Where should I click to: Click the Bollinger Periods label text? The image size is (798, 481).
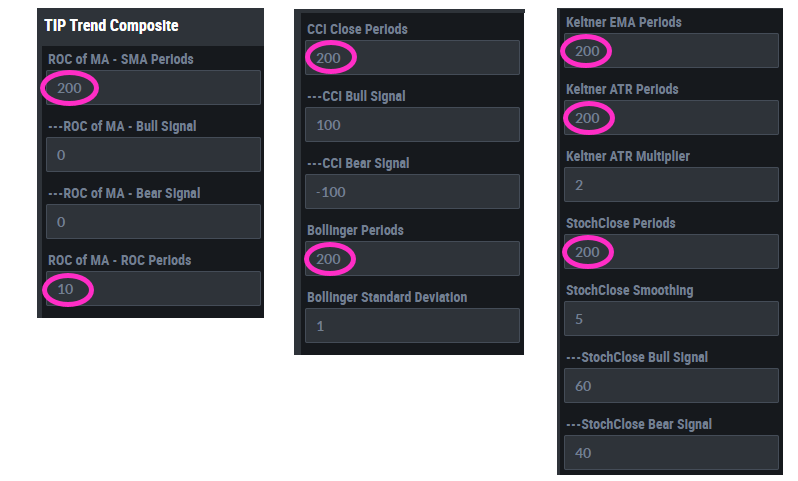(355, 231)
